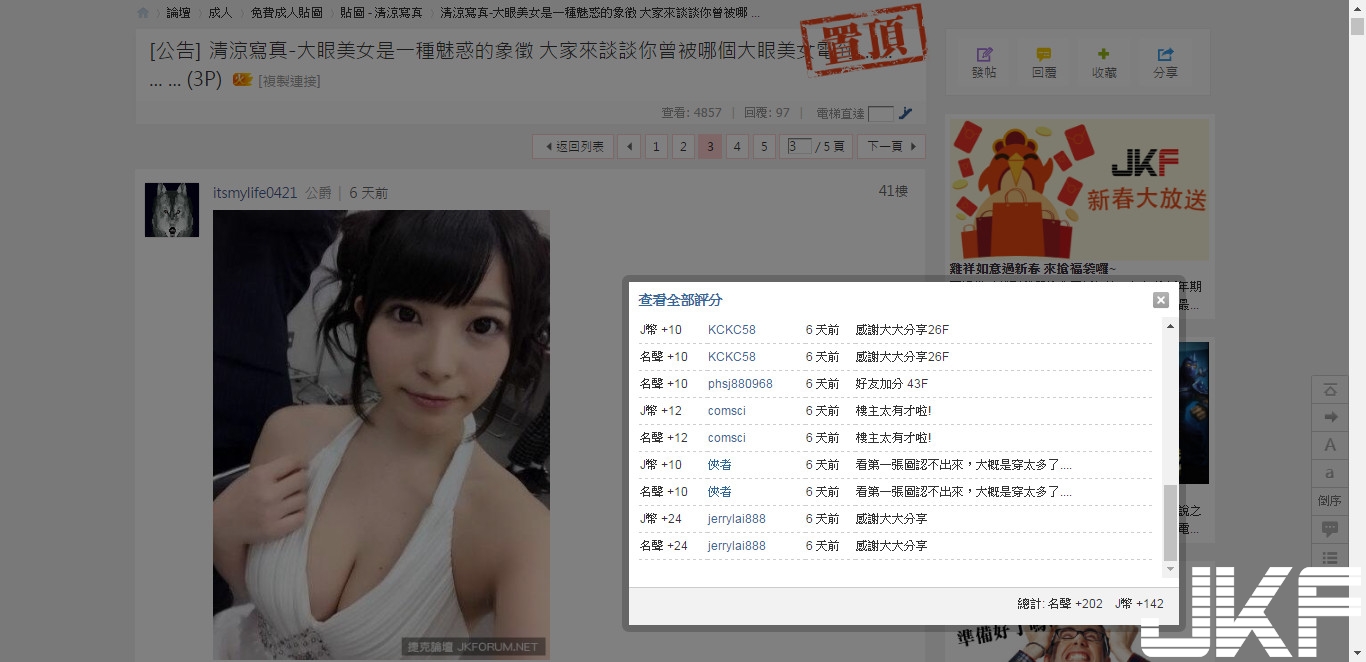
Task: Close the 查看全部評分 dialog
Action: (x=1160, y=300)
